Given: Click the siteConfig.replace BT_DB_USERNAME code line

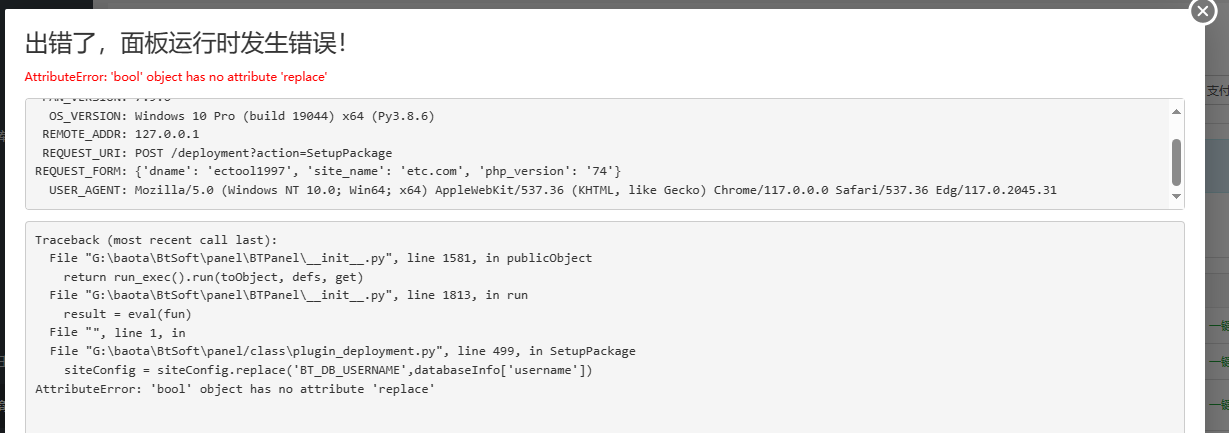Looking at the screenshot, I should coord(328,370).
